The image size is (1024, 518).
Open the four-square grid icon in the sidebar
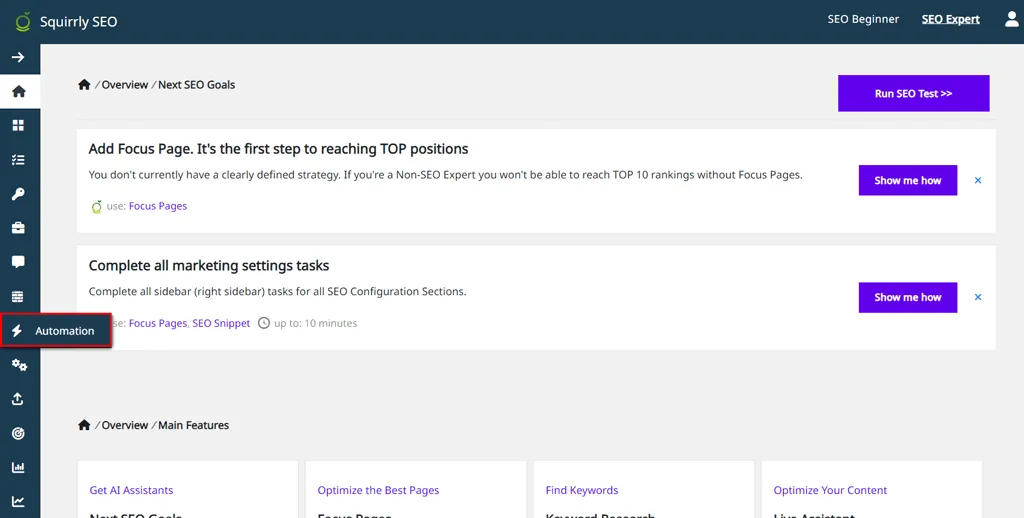click(x=18, y=125)
